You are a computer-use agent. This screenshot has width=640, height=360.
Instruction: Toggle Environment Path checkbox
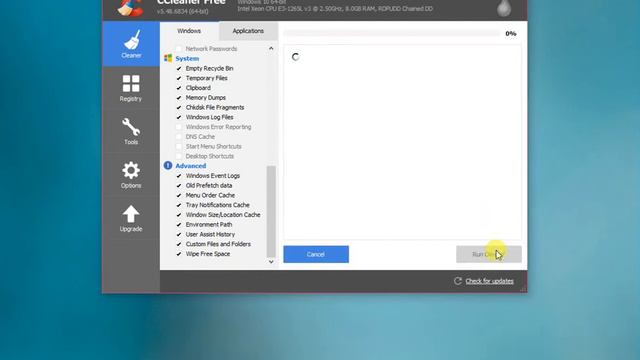(x=179, y=224)
